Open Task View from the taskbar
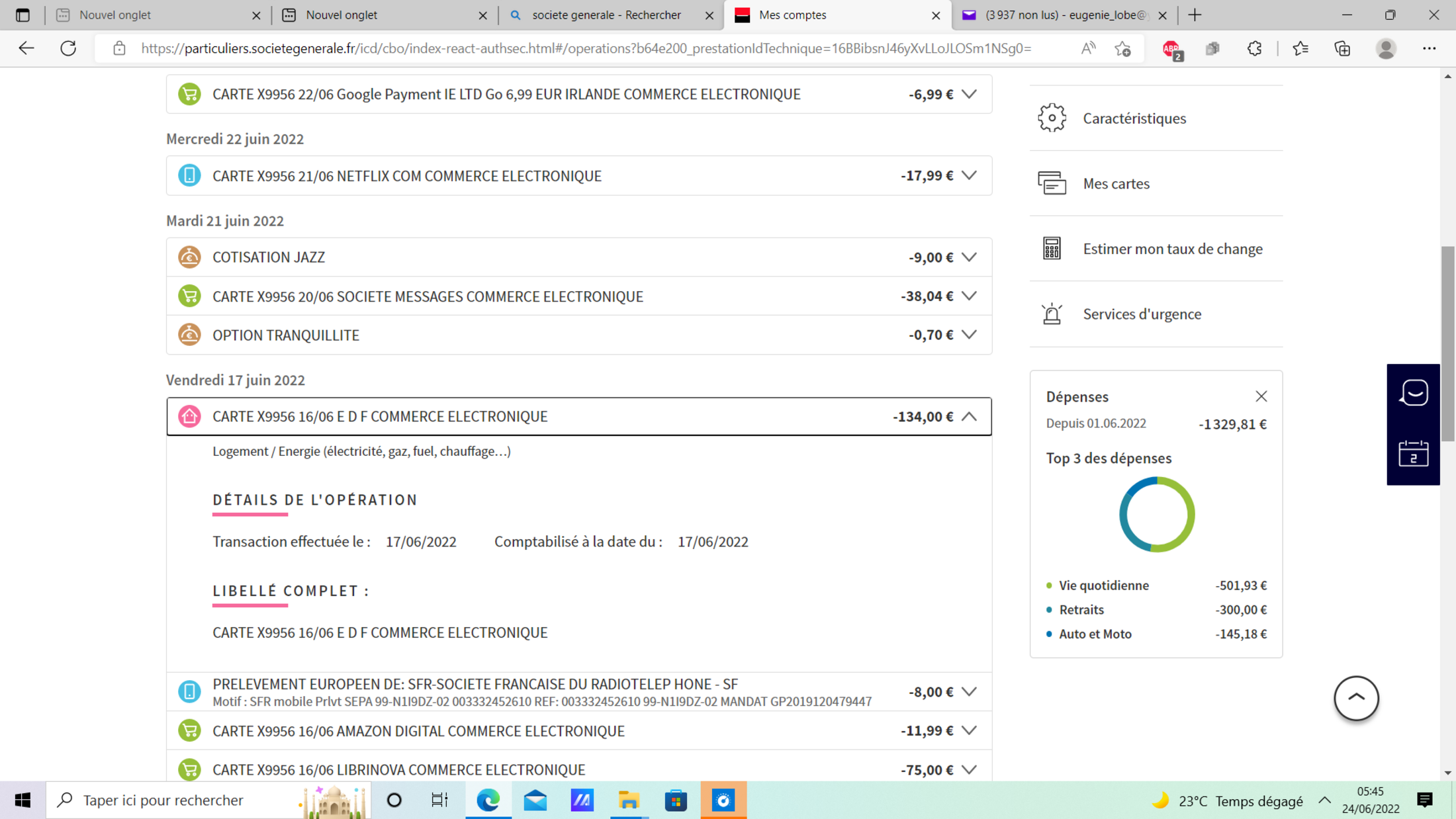The image size is (1456, 819). point(439,800)
